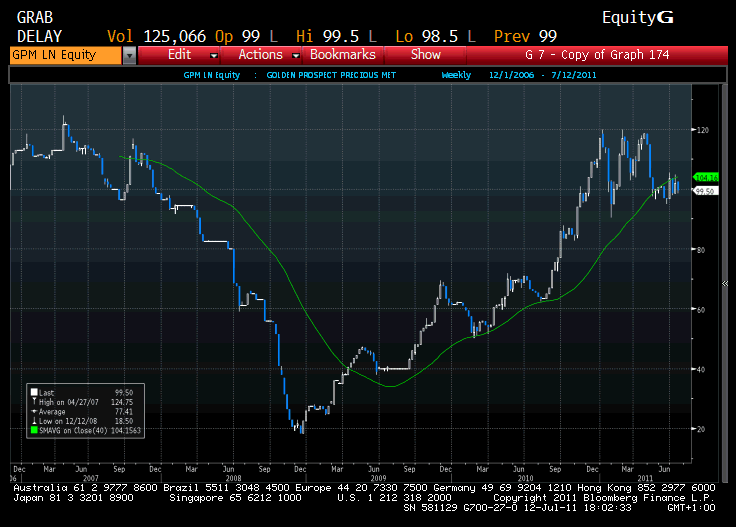Open the GPM LN Equity ticker dropdown arrow

pyautogui.click(x=129, y=55)
